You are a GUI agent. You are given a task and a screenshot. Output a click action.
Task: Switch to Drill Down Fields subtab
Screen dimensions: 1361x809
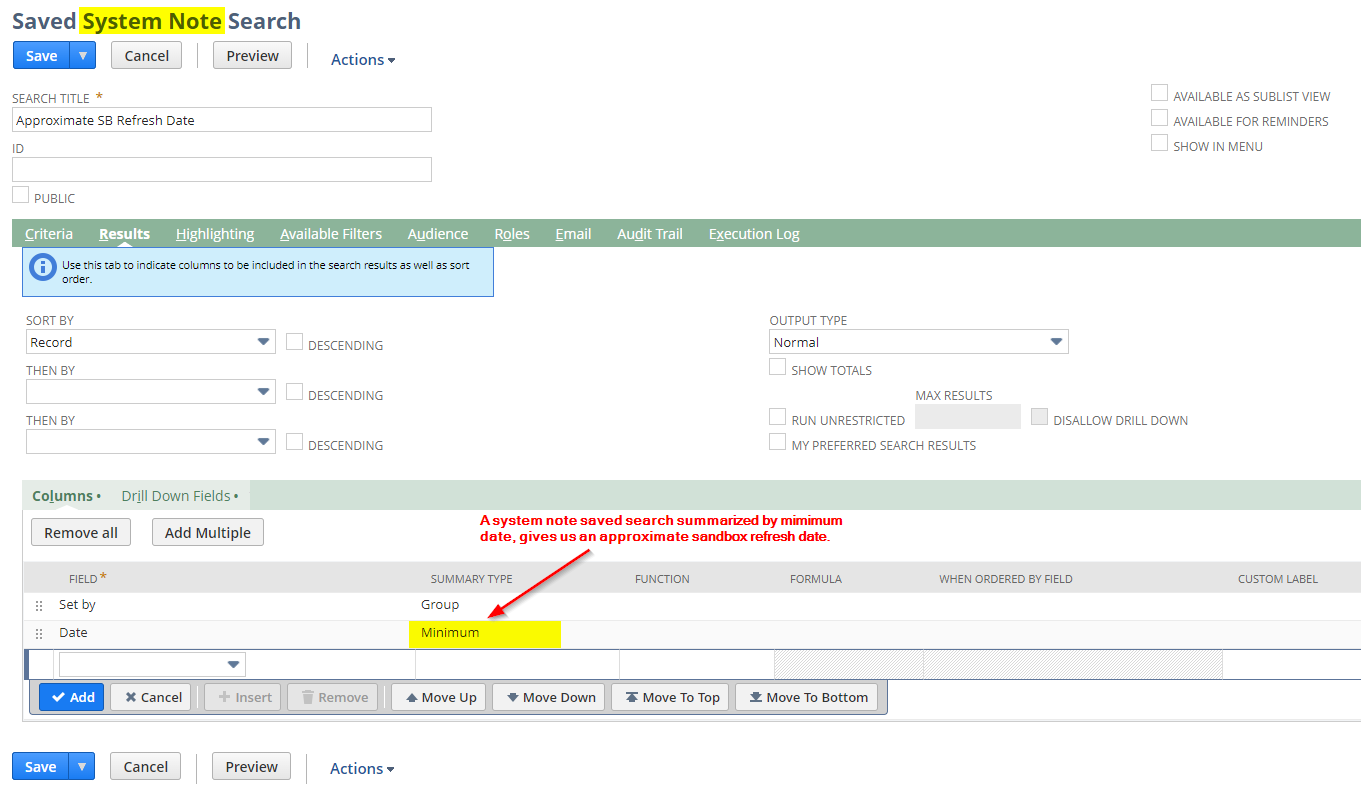180,496
